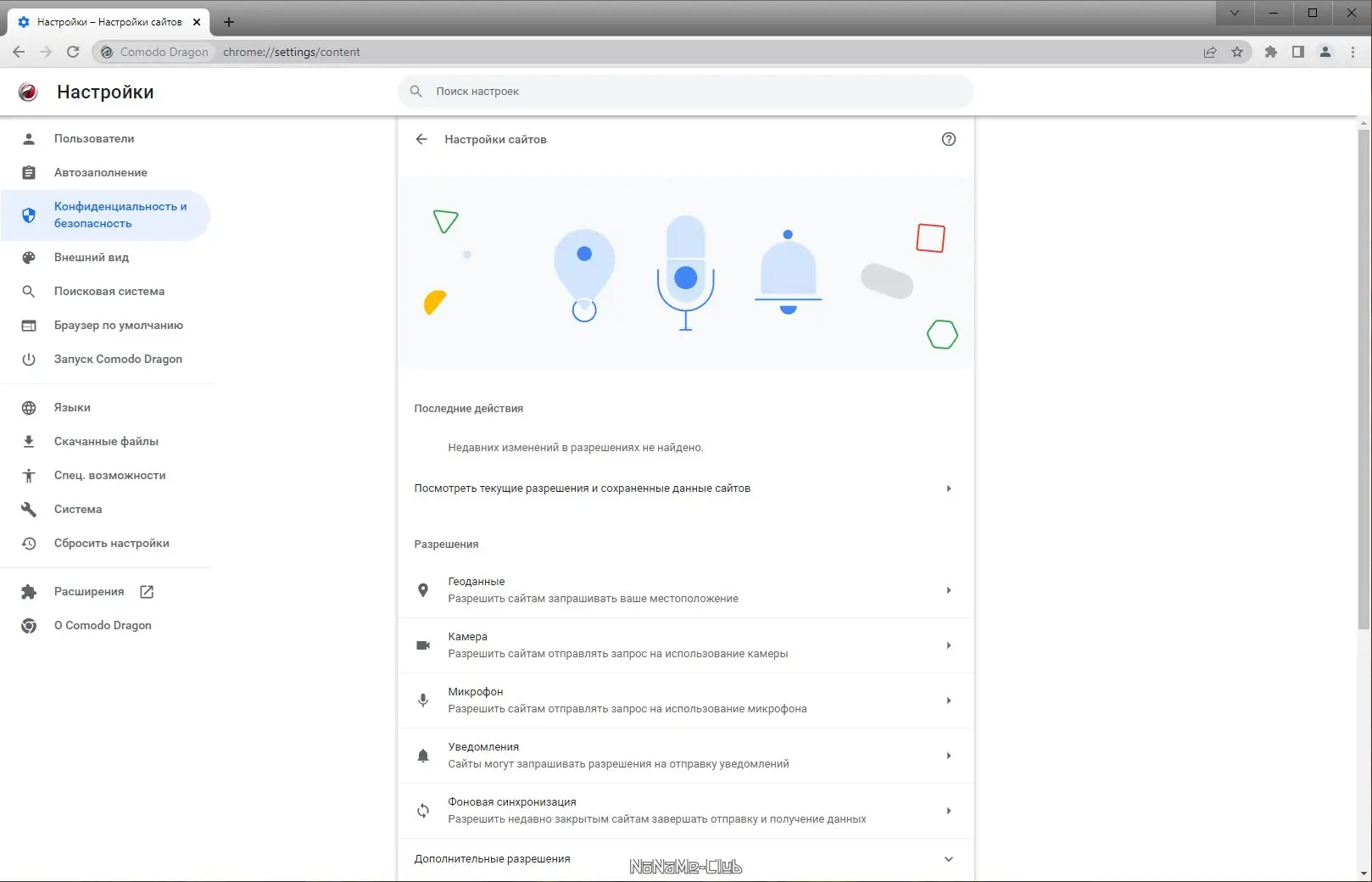Screen dimensions: 1372x882
Task: Open the three-dot browser menu
Action: point(1352,52)
